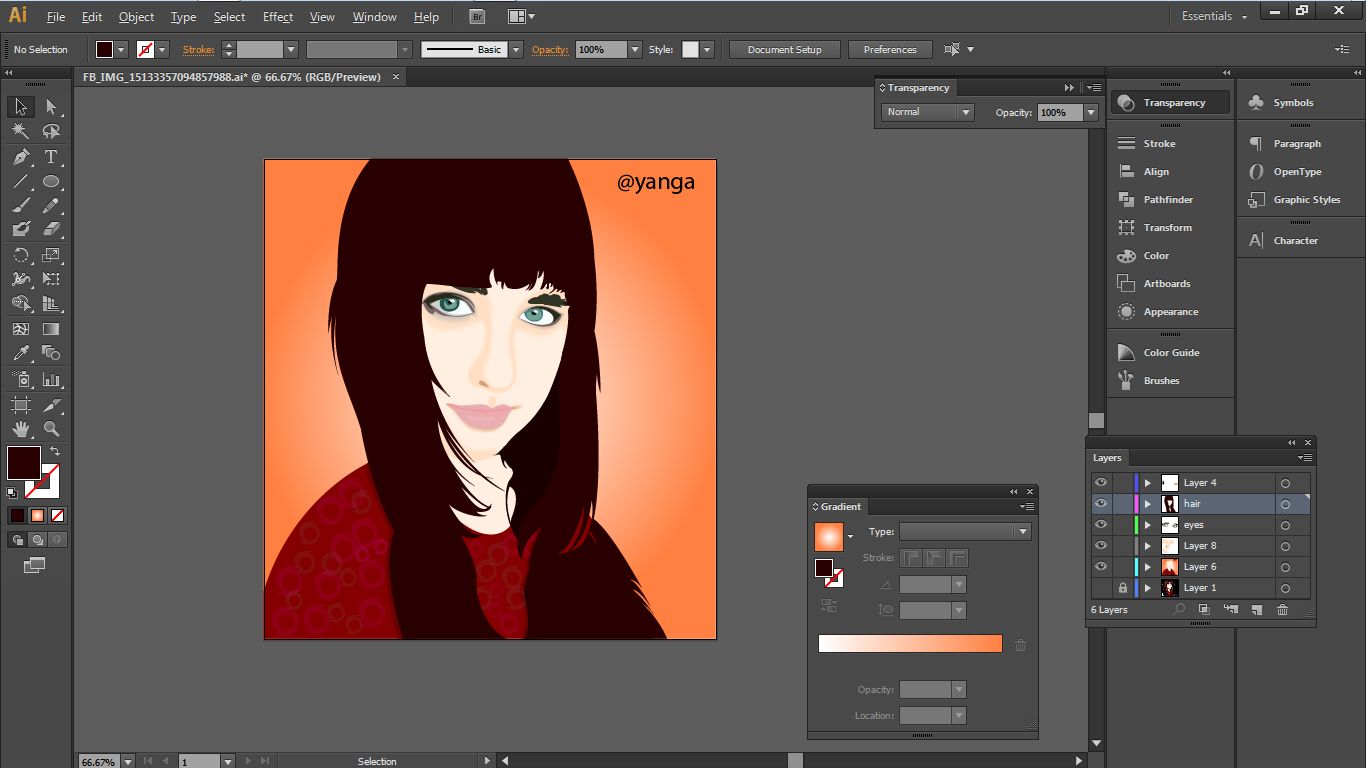Select the Magic Wand tool
The height and width of the screenshot is (768, 1366).
(21, 132)
